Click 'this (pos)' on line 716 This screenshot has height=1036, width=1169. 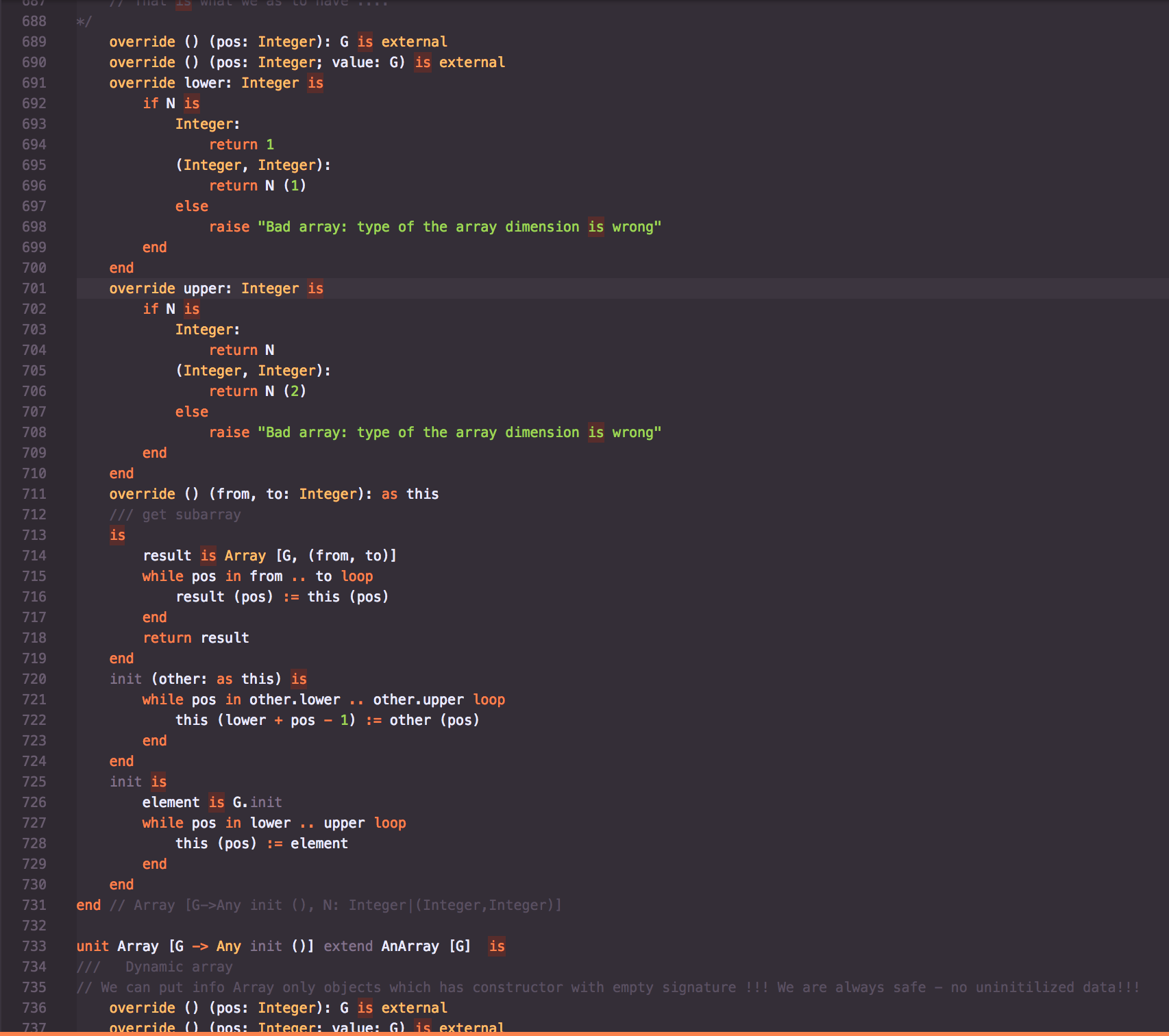click(x=348, y=597)
